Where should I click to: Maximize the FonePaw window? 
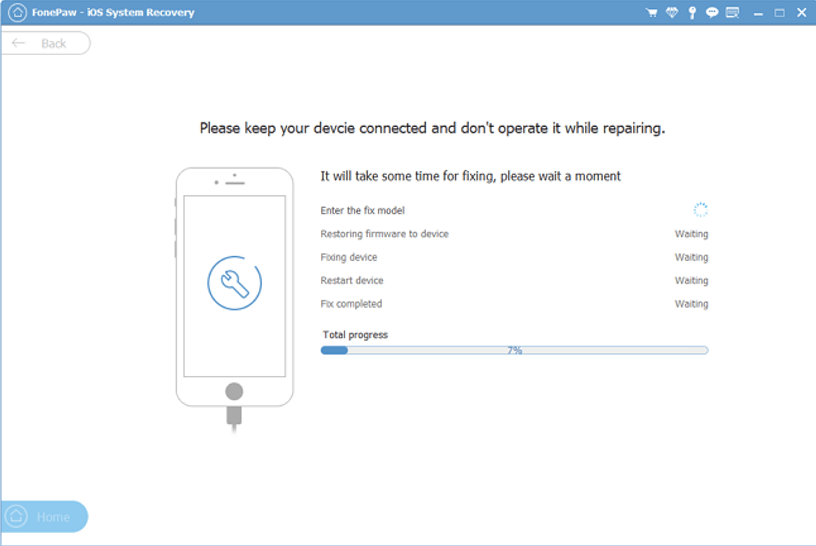779,12
